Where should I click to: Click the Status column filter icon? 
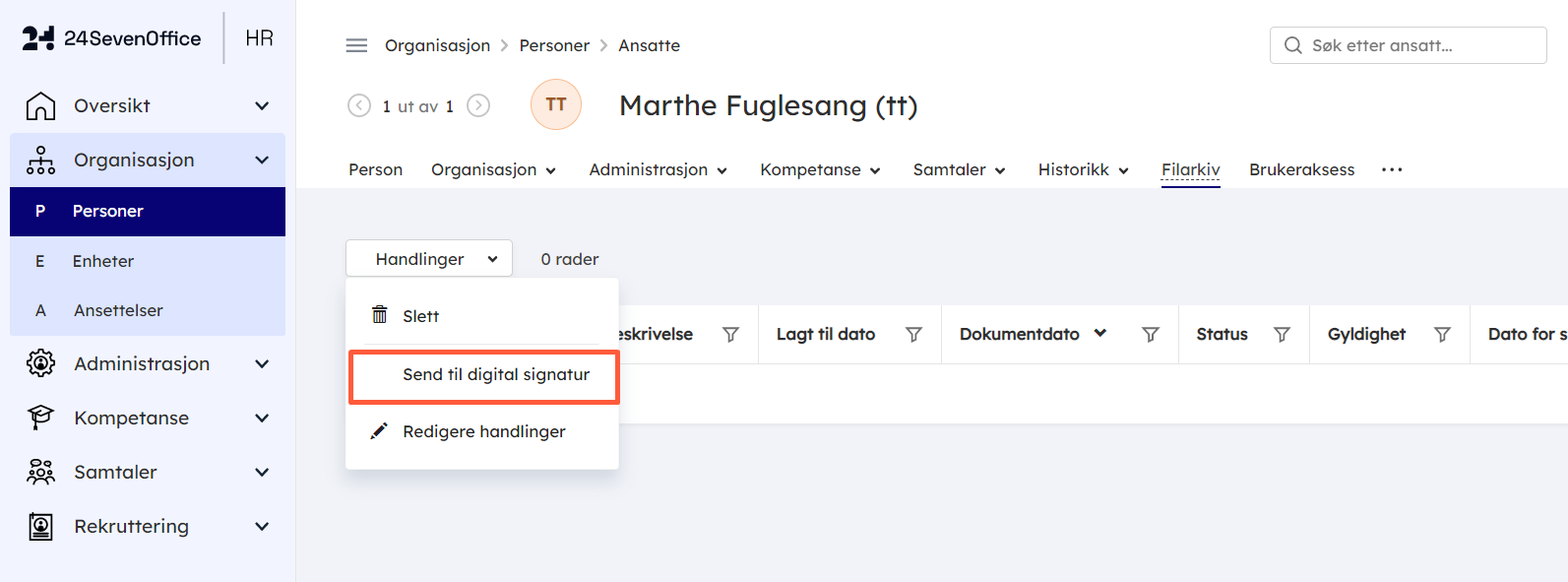click(x=1282, y=335)
